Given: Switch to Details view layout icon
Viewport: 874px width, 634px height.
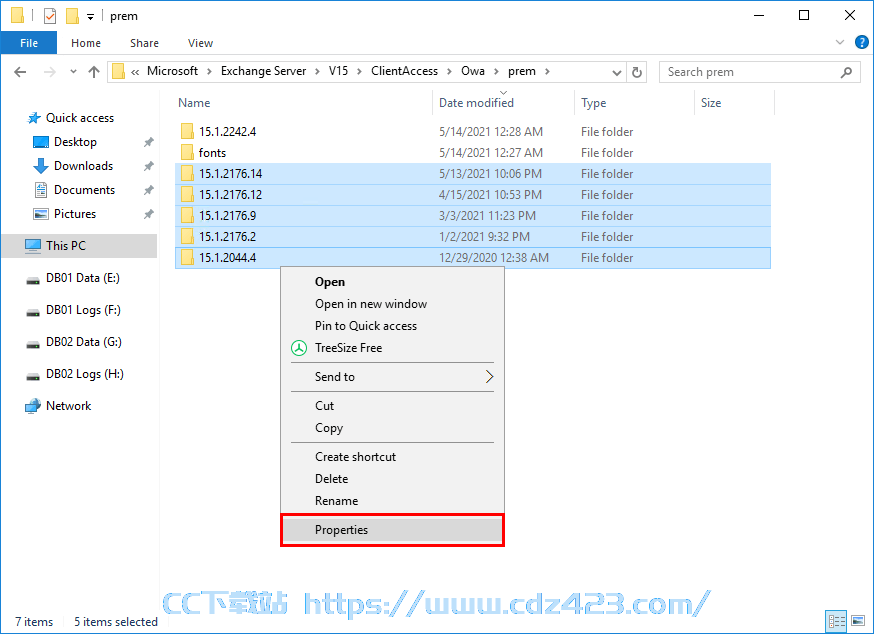Looking at the screenshot, I should click(x=836, y=621).
